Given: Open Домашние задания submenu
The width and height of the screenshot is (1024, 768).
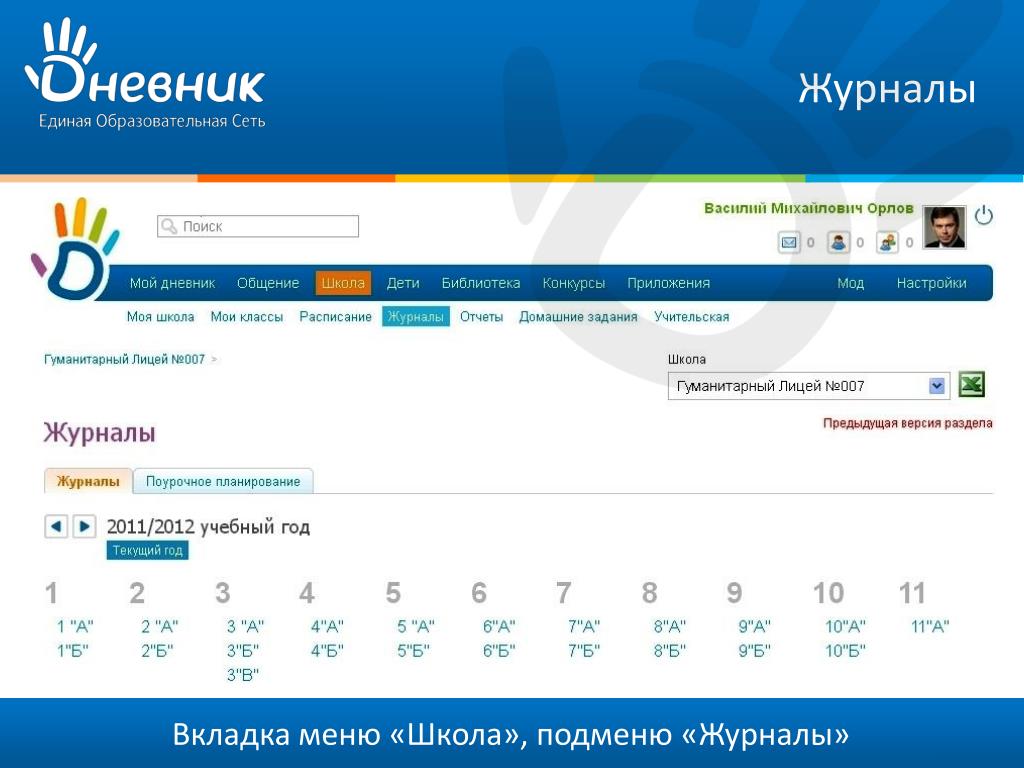Looking at the screenshot, I should 578,317.
